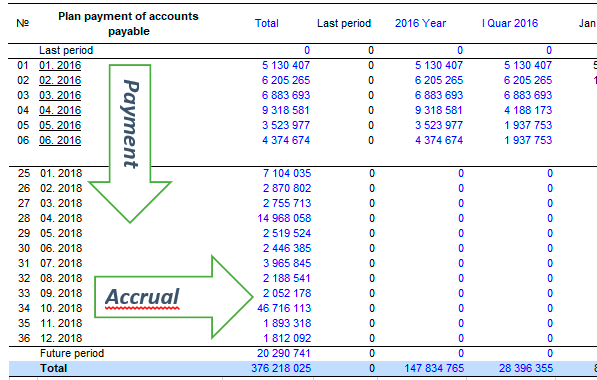Image resolution: width=597 pixels, height=380 pixels.
Task: Select the bold Total row label
Action: coord(54,369)
